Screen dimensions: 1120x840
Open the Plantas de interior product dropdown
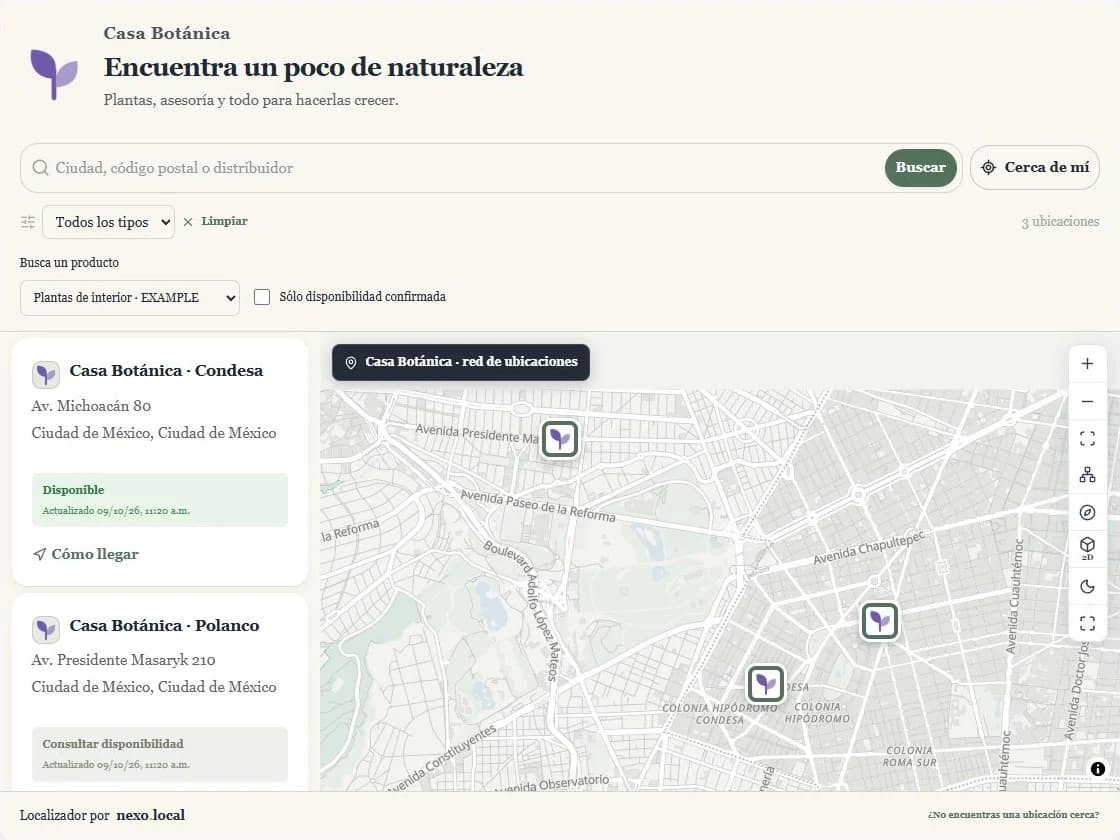(x=130, y=298)
